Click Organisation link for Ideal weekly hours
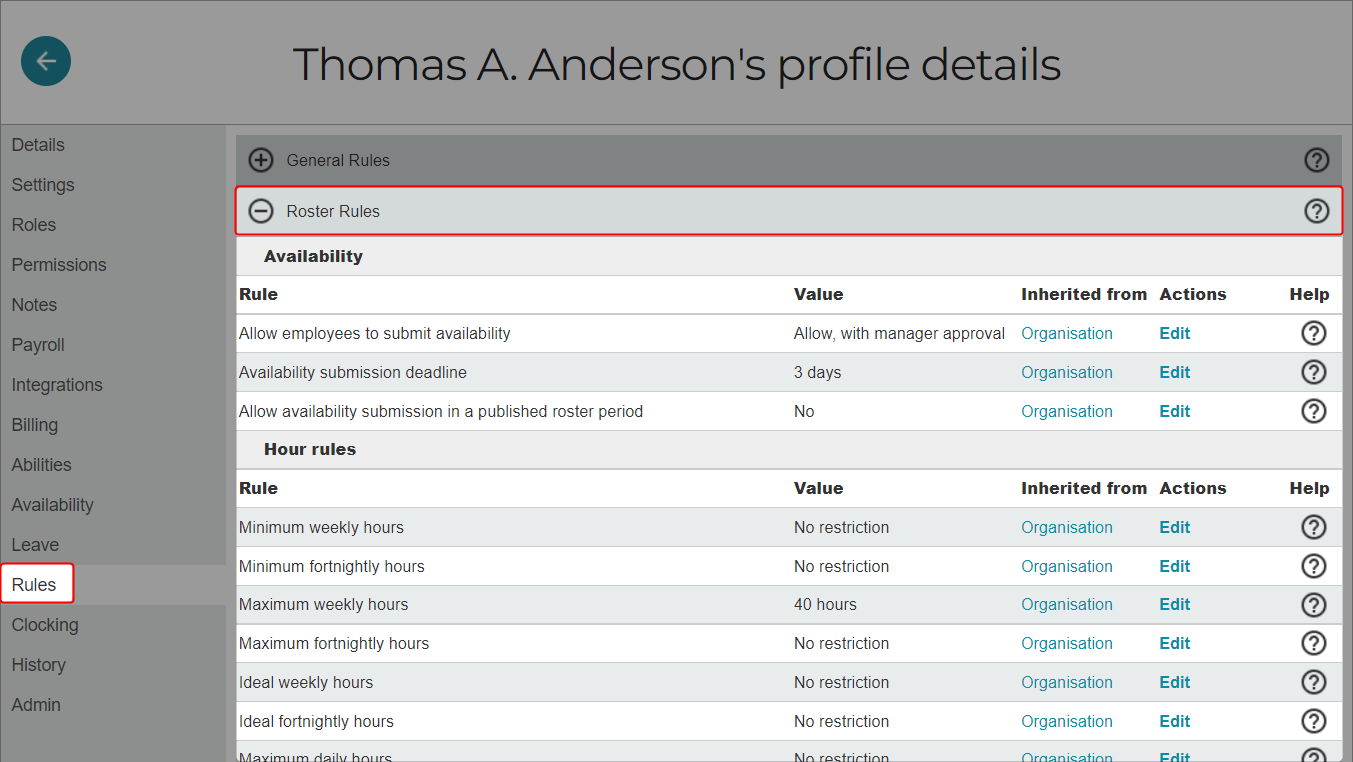The image size is (1353, 762). point(1067,682)
